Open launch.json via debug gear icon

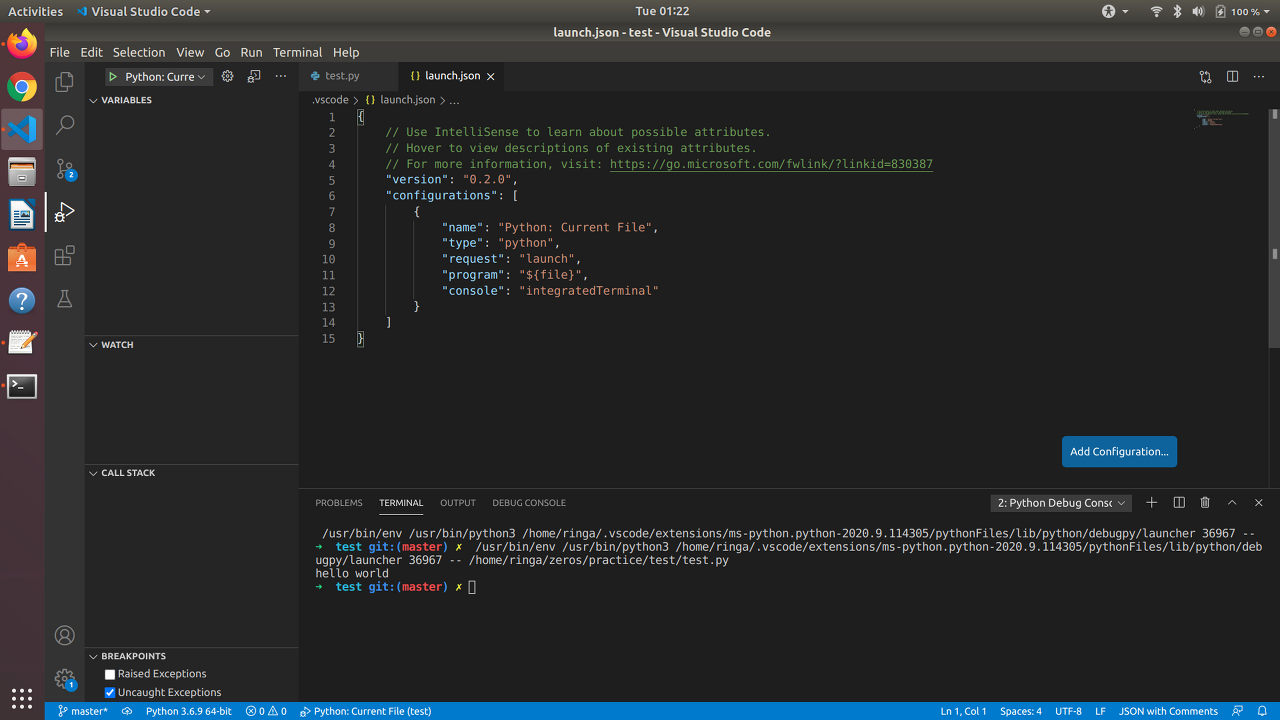click(227, 76)
